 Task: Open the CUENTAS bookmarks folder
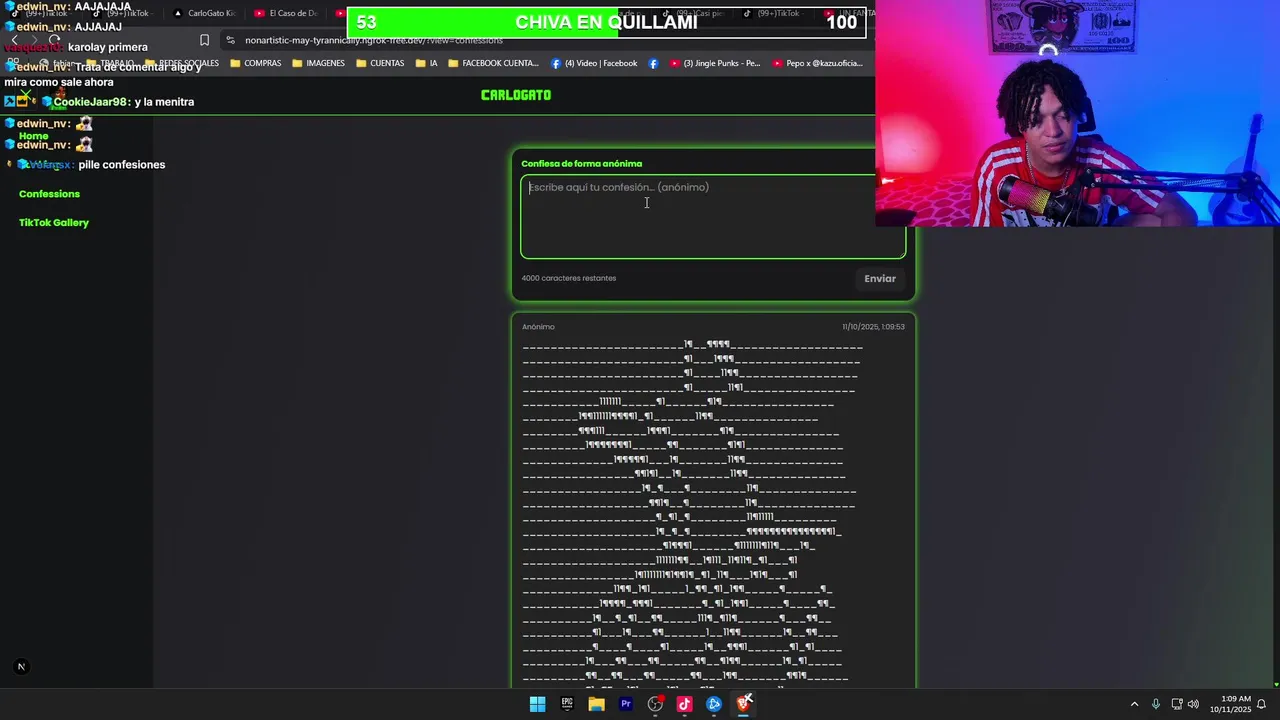pos(380,63)
